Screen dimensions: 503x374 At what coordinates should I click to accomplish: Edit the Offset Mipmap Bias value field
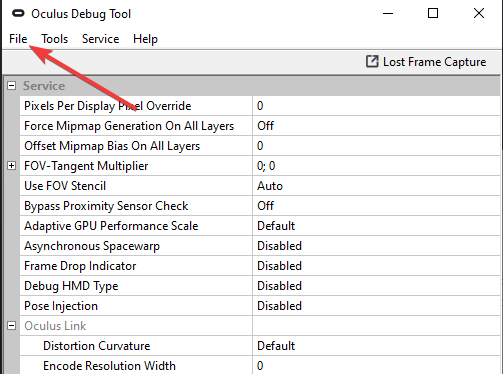(x=377, y=146)
